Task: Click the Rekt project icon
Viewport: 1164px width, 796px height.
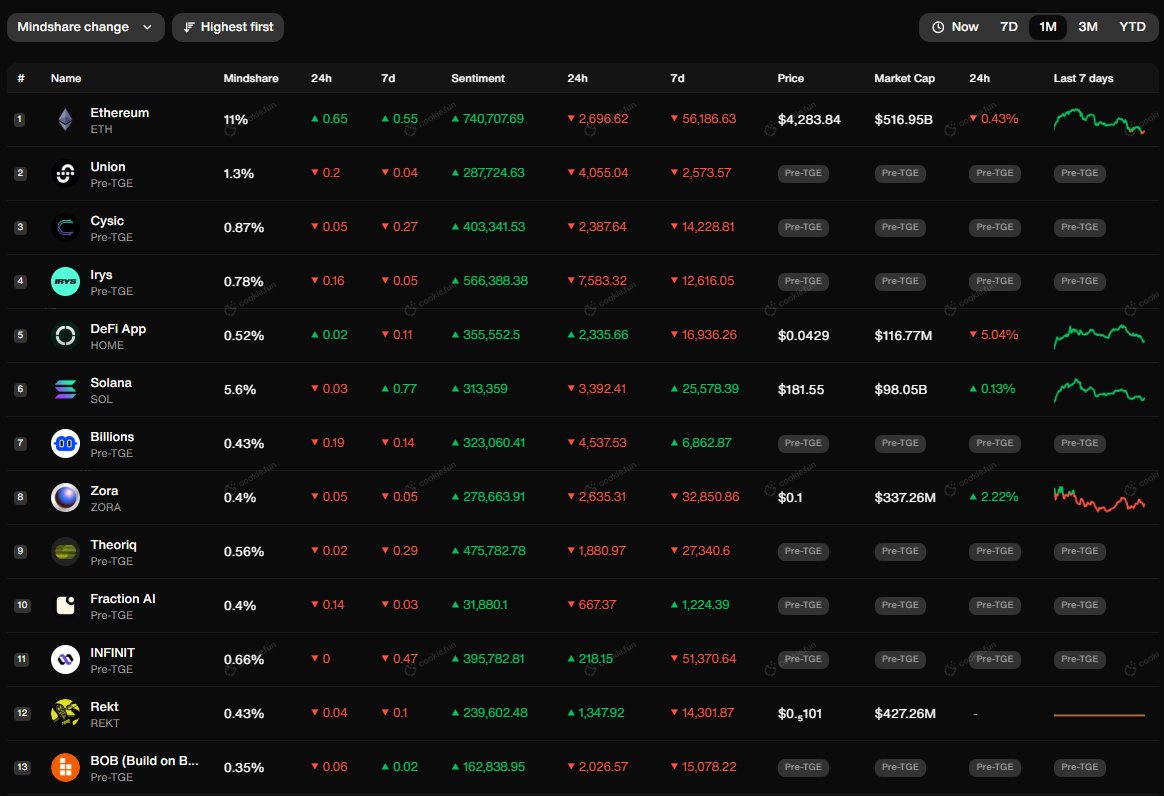Action: click(x=64, y=713)
